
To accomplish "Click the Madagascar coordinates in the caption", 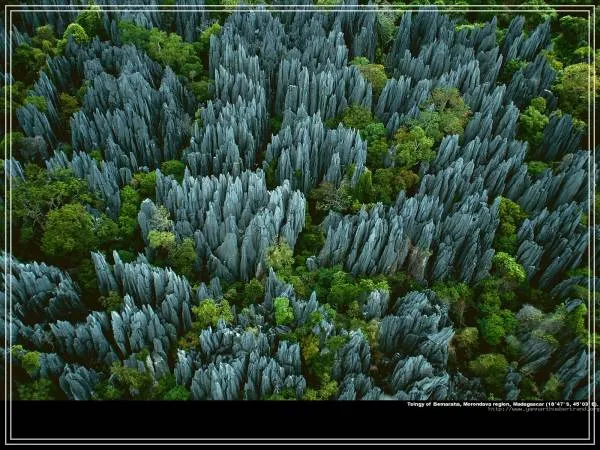I will click(572, 404).
